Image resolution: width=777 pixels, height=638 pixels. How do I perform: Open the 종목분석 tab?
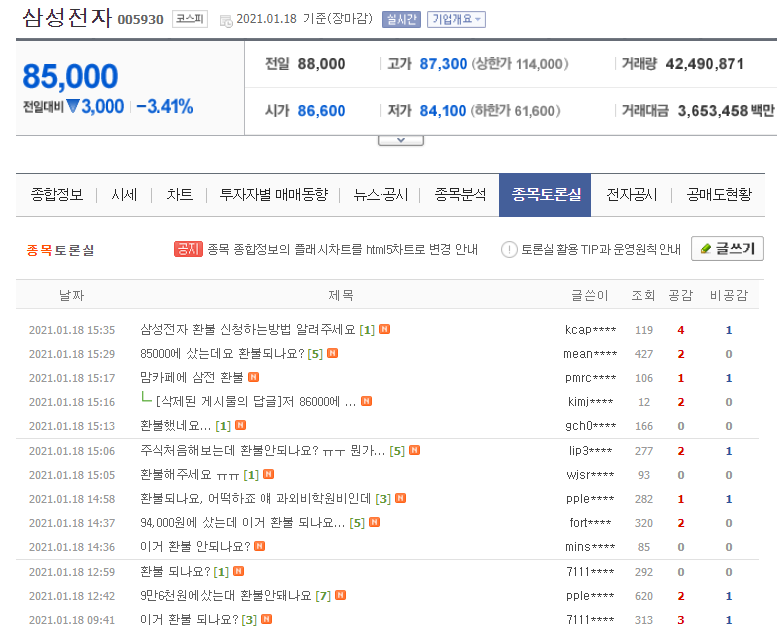pyautogui.click(x=460, y=194)
